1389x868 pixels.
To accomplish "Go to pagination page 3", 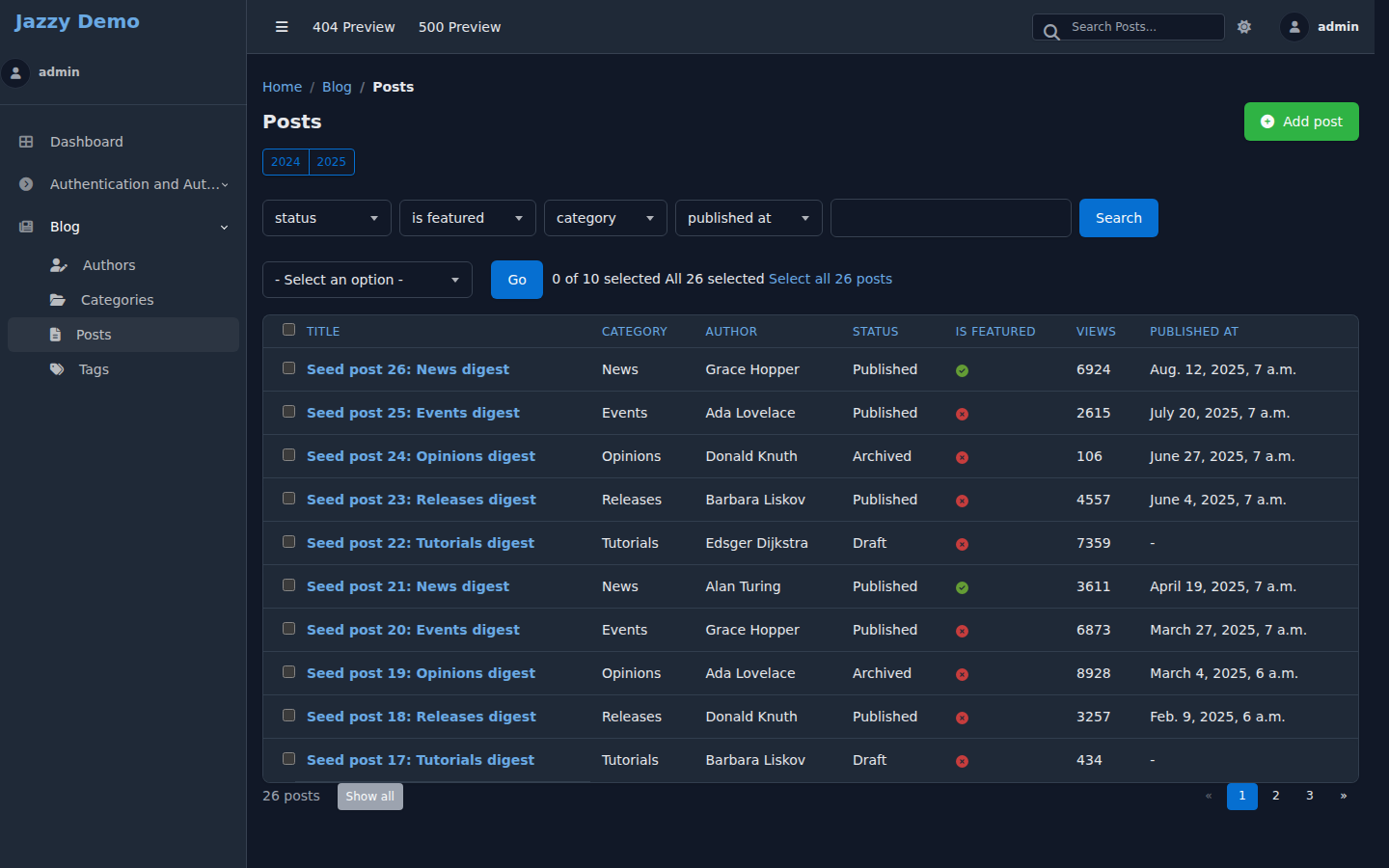I will coord(1310,797).
